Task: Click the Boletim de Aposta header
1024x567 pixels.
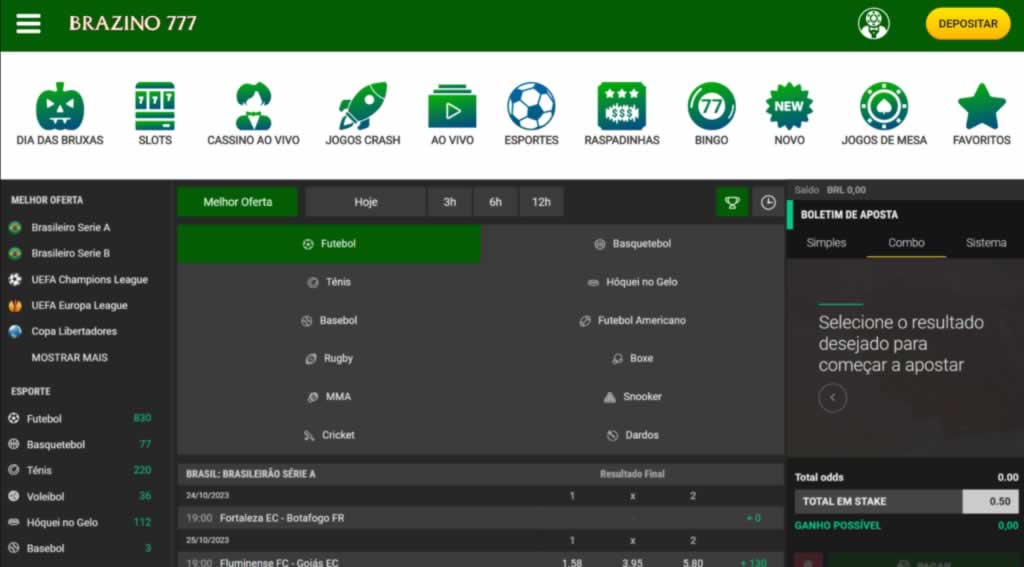Action: point(849,215)
